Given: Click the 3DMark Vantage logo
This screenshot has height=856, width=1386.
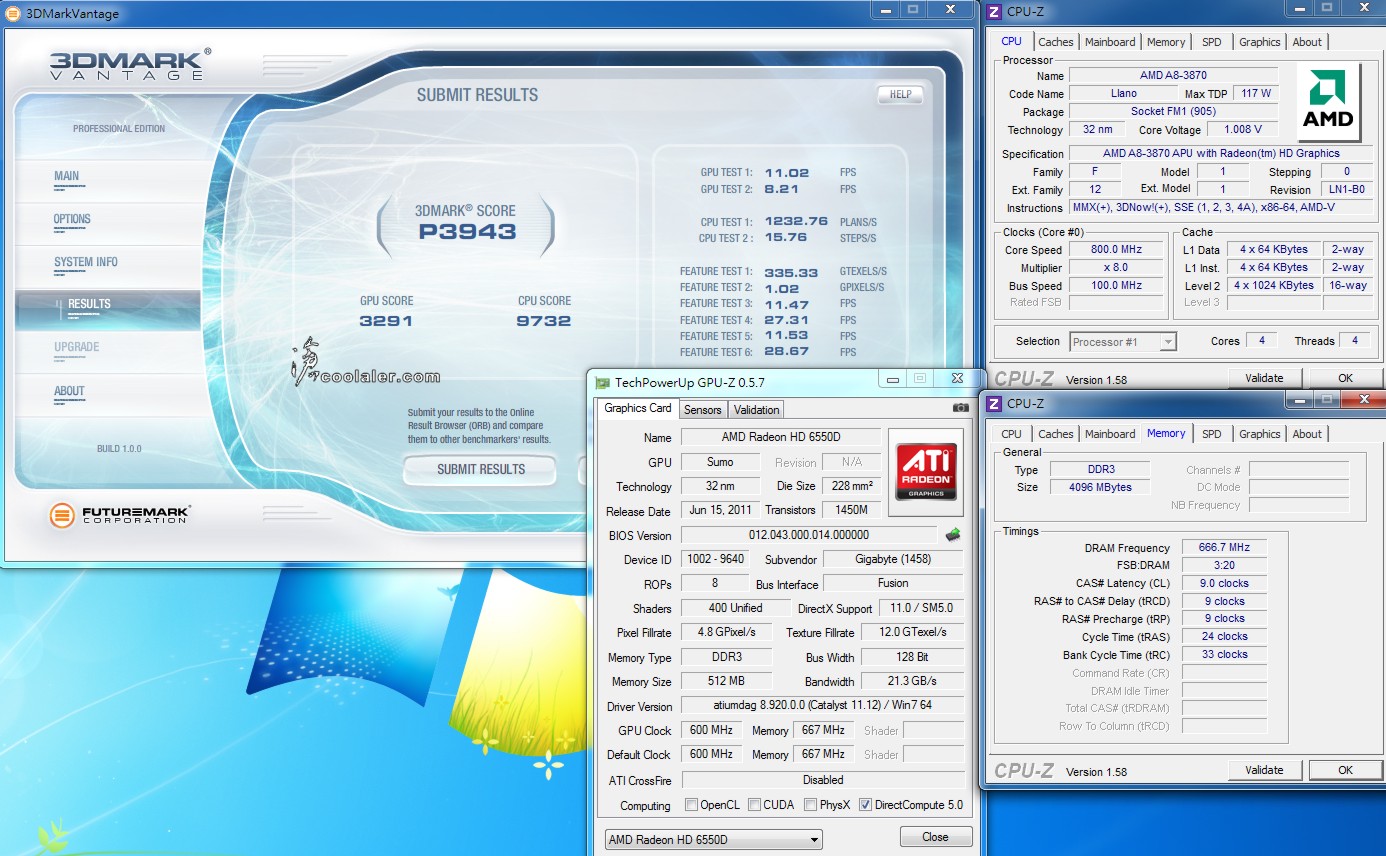Looking at the screenshot, I should pos(130,63).
